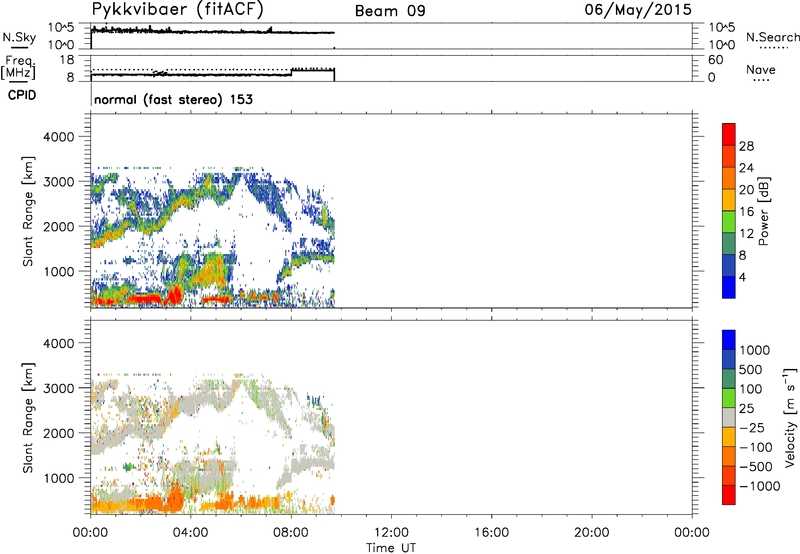Click the 'N.Search' legend label

point(773,37)
